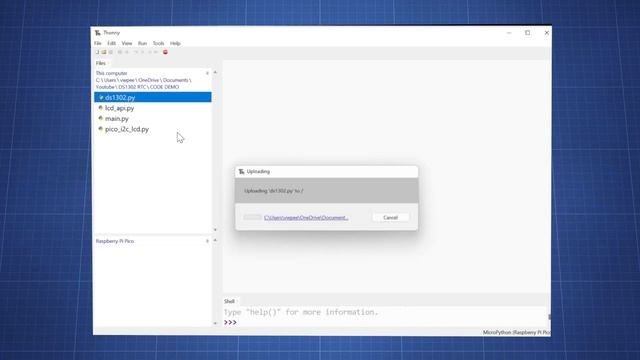Image resolution: width=640 pixels, height=360 pixels.
Task: Click the scroll-up arrow of the Raspberry Pi Pico list
Action: point(215,240)
